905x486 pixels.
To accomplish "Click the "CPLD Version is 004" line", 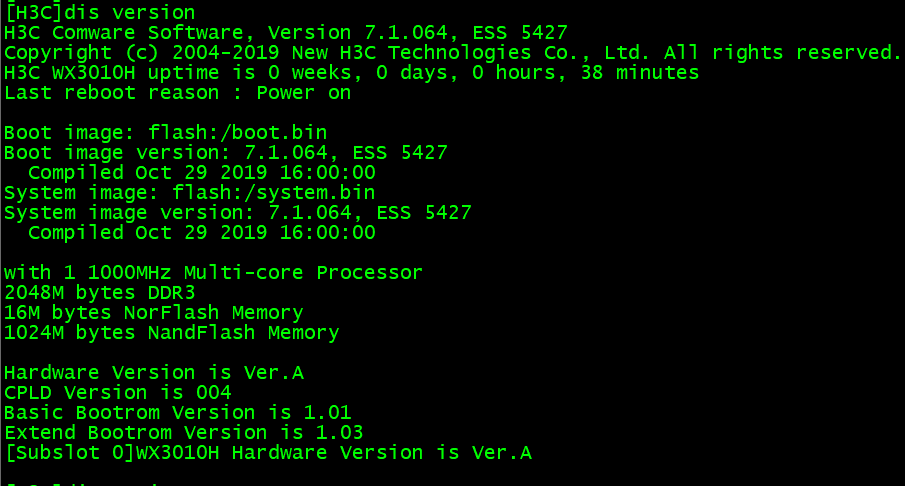I will [117, 393].
